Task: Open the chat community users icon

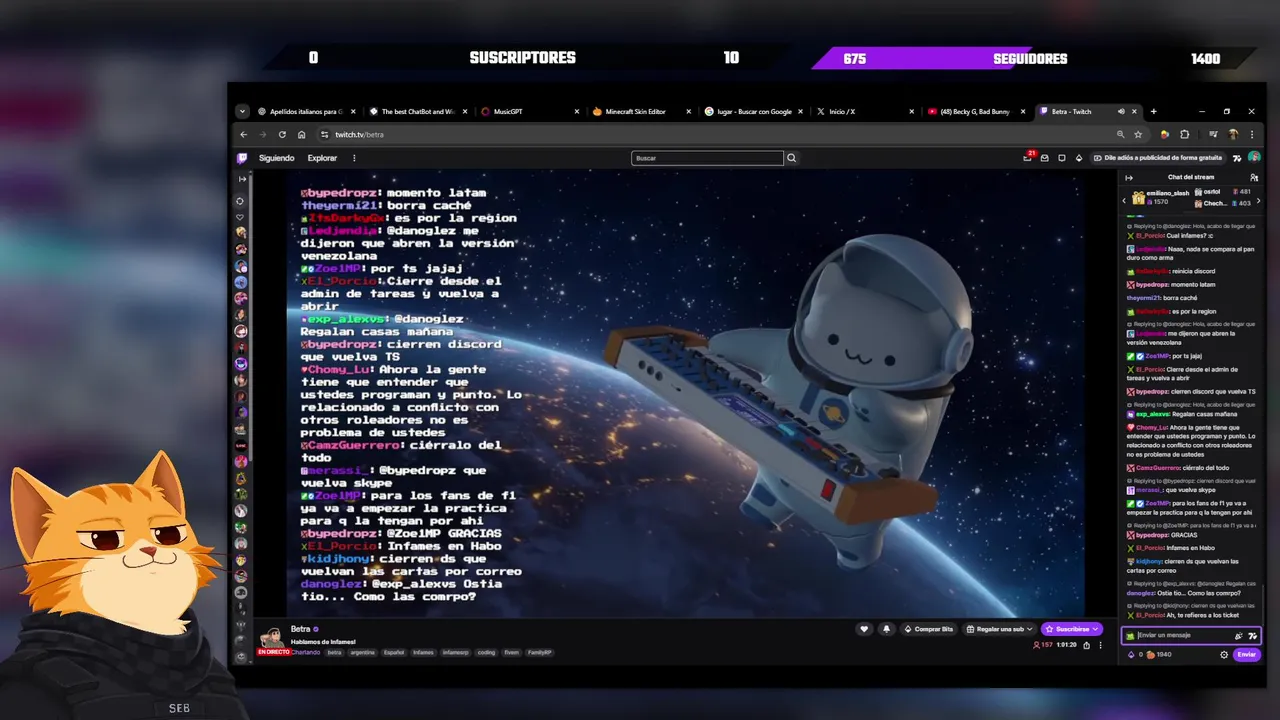Action: (1254, 178)
